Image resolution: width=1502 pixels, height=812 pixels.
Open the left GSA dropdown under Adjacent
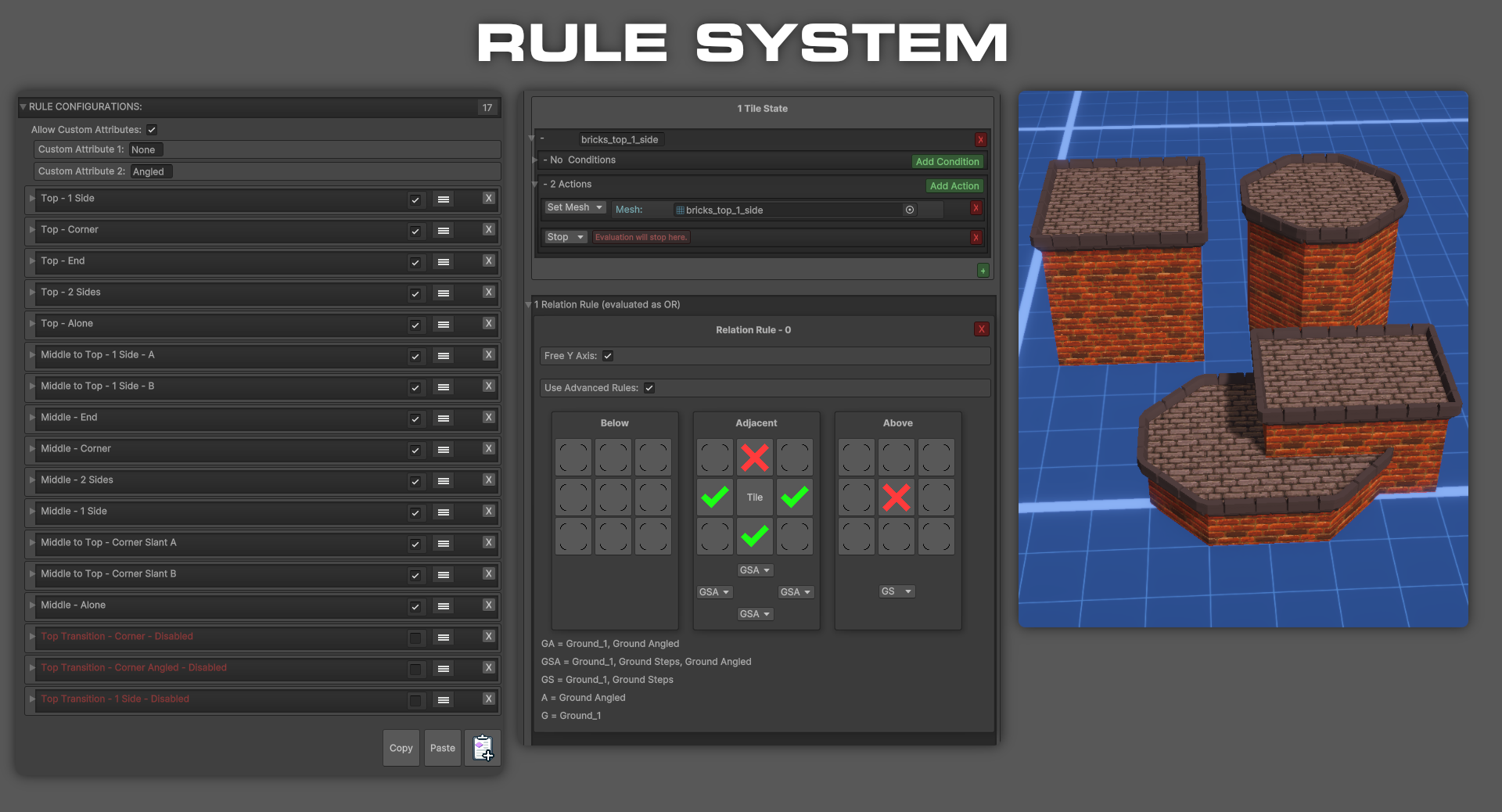pos(714,592)
